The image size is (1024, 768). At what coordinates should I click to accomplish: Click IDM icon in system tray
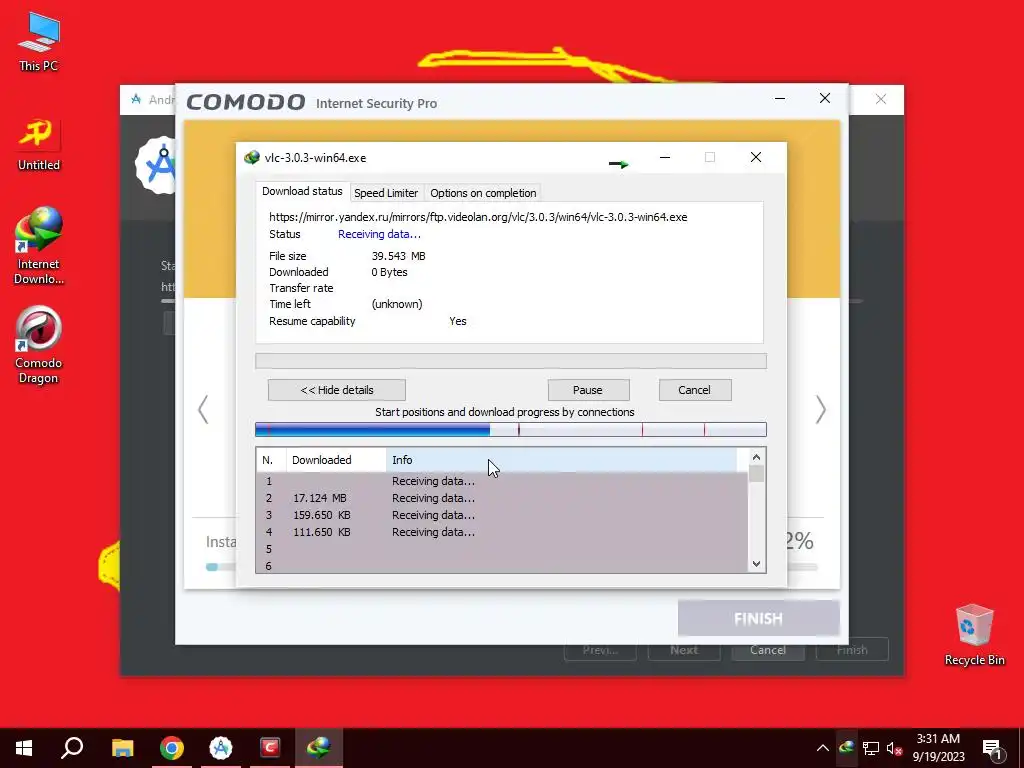pos(846,748)
